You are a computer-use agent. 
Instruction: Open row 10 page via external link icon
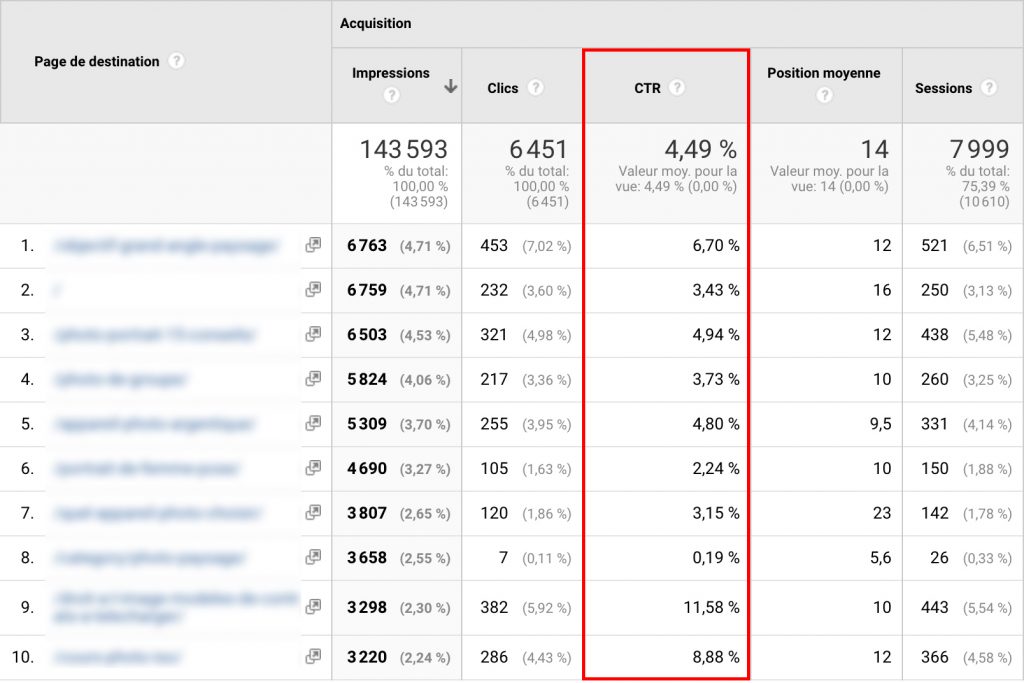pyautogui.click(x=313, y=657)
